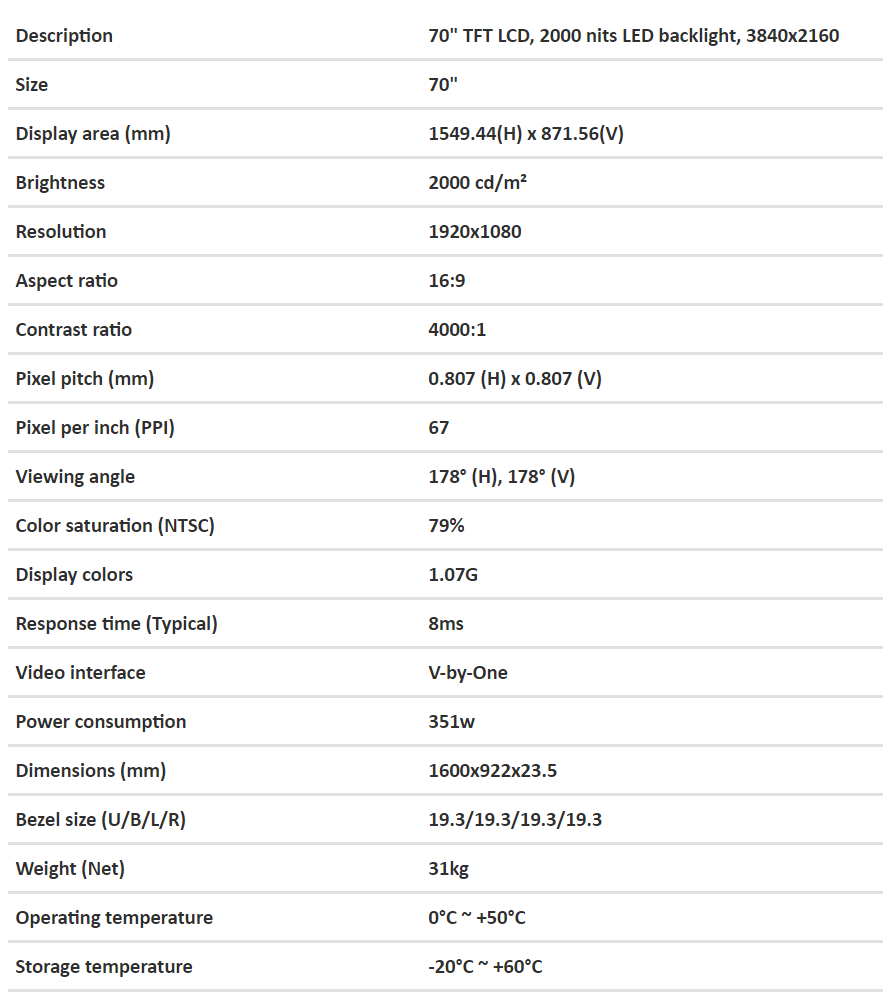This screenshot has height=999, width=883.
Task: Select the 79% color saturation value
Action: point(446,526)
